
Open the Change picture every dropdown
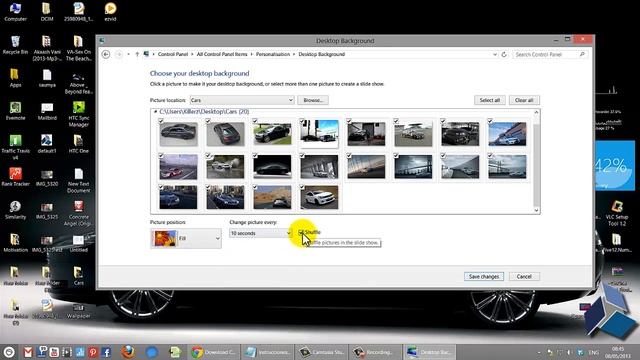click(x=260, y=233)
